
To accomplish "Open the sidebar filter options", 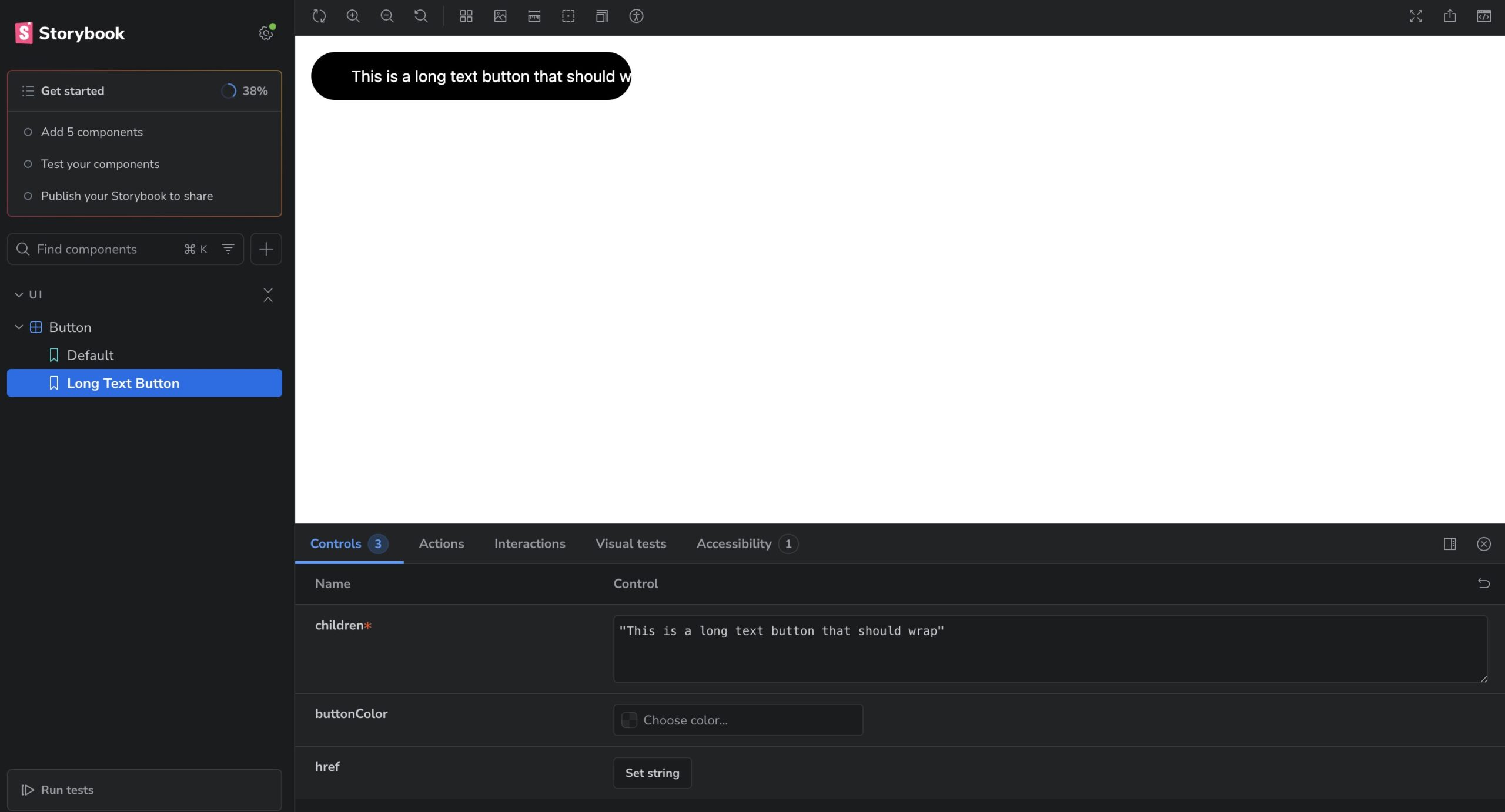I will pyautogui.click(x=228, y=249).
